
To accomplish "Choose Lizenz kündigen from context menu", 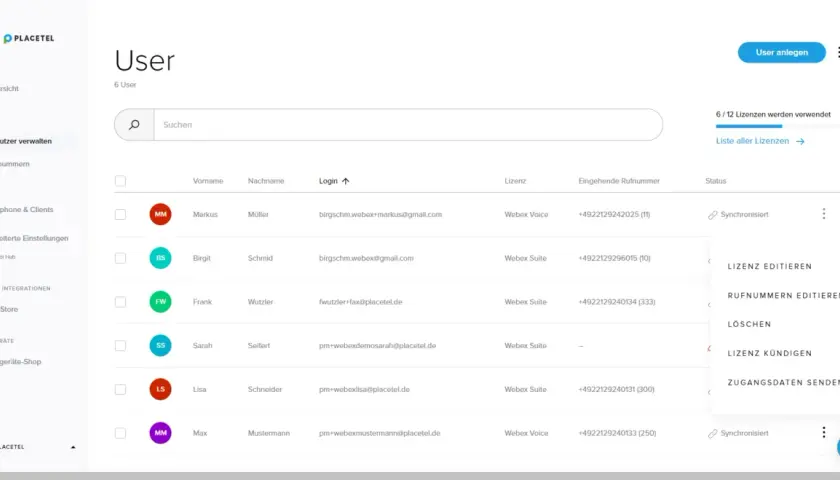I will (769, 353).
